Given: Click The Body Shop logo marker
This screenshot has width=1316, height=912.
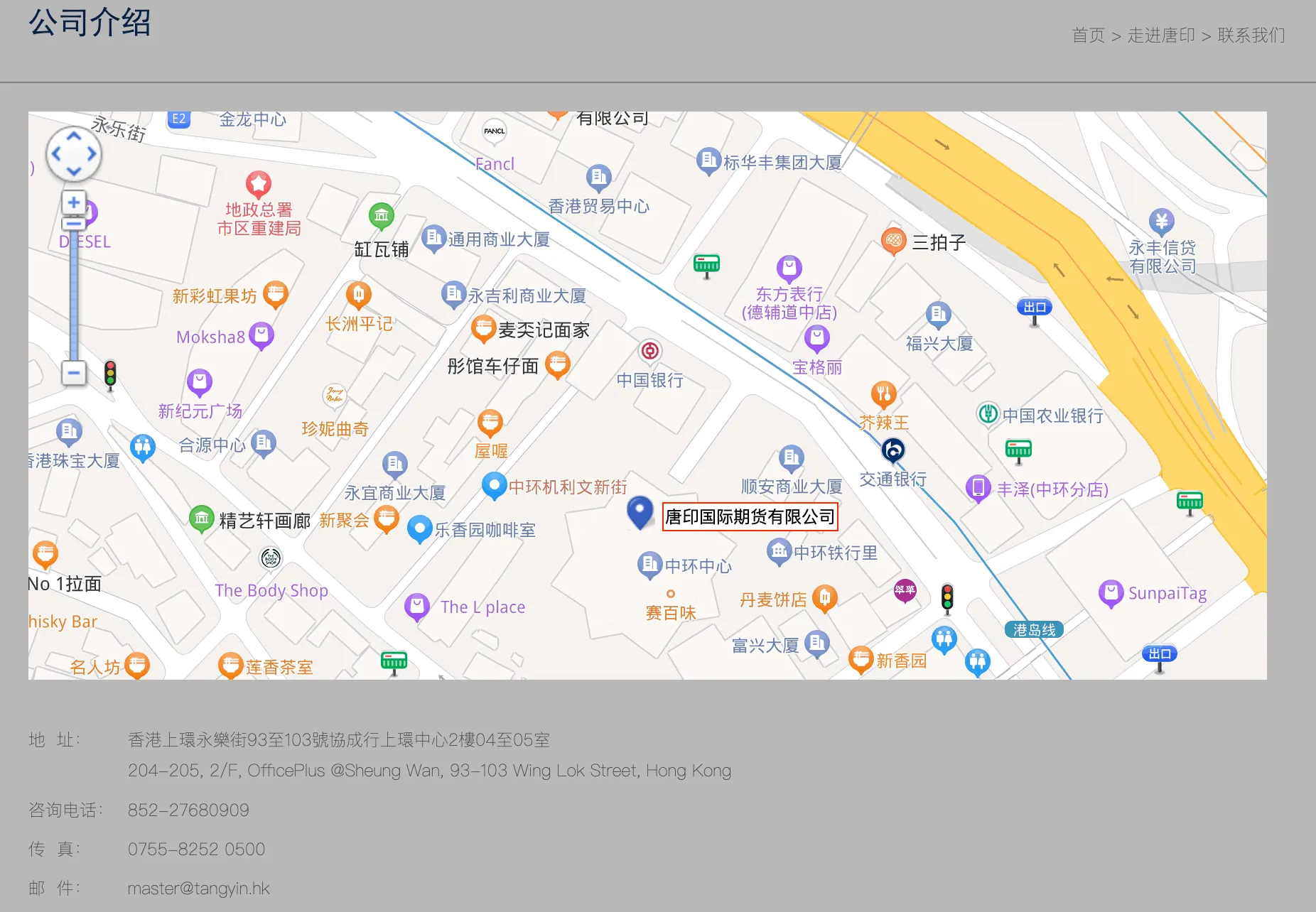Looking at the screenshot, I should [x=271, y=559].
